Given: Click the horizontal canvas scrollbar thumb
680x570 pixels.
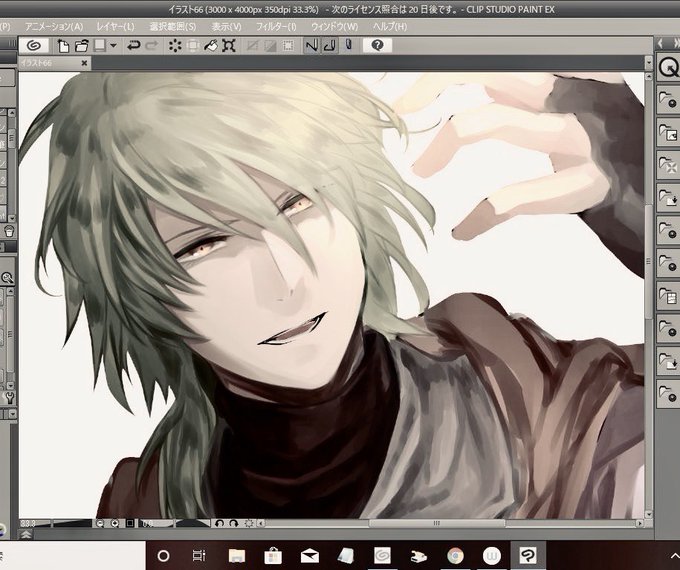Looking at the screenshot, I should click(437, 524).
